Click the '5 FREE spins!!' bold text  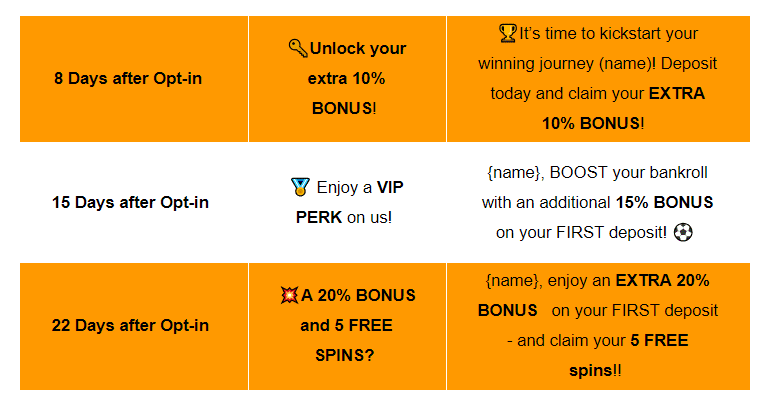629,355
